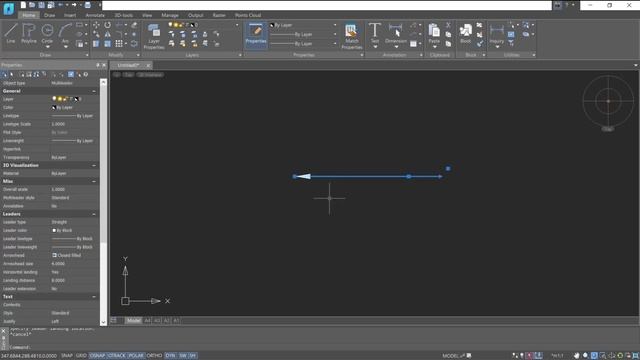This screenshot has width=640, height=360.
Task: Click the Array grid tool icon
Action: (119, 43)
